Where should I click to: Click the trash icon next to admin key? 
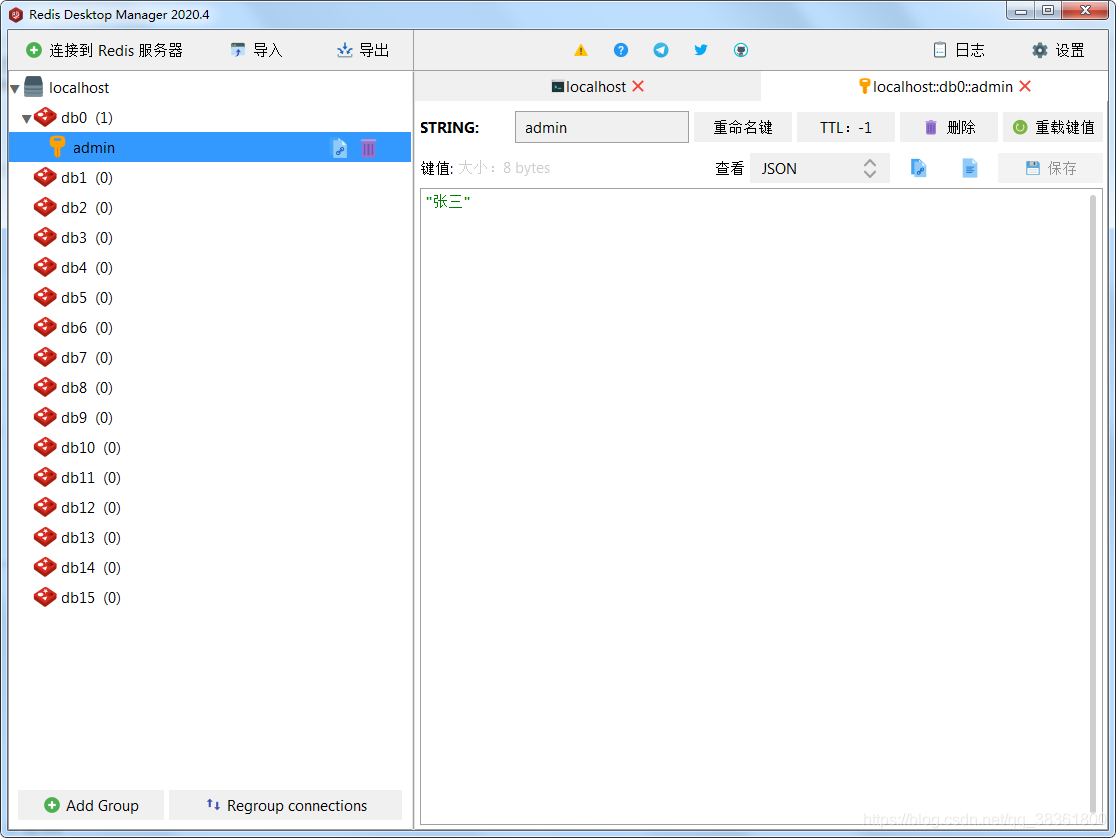click(368, 146)
